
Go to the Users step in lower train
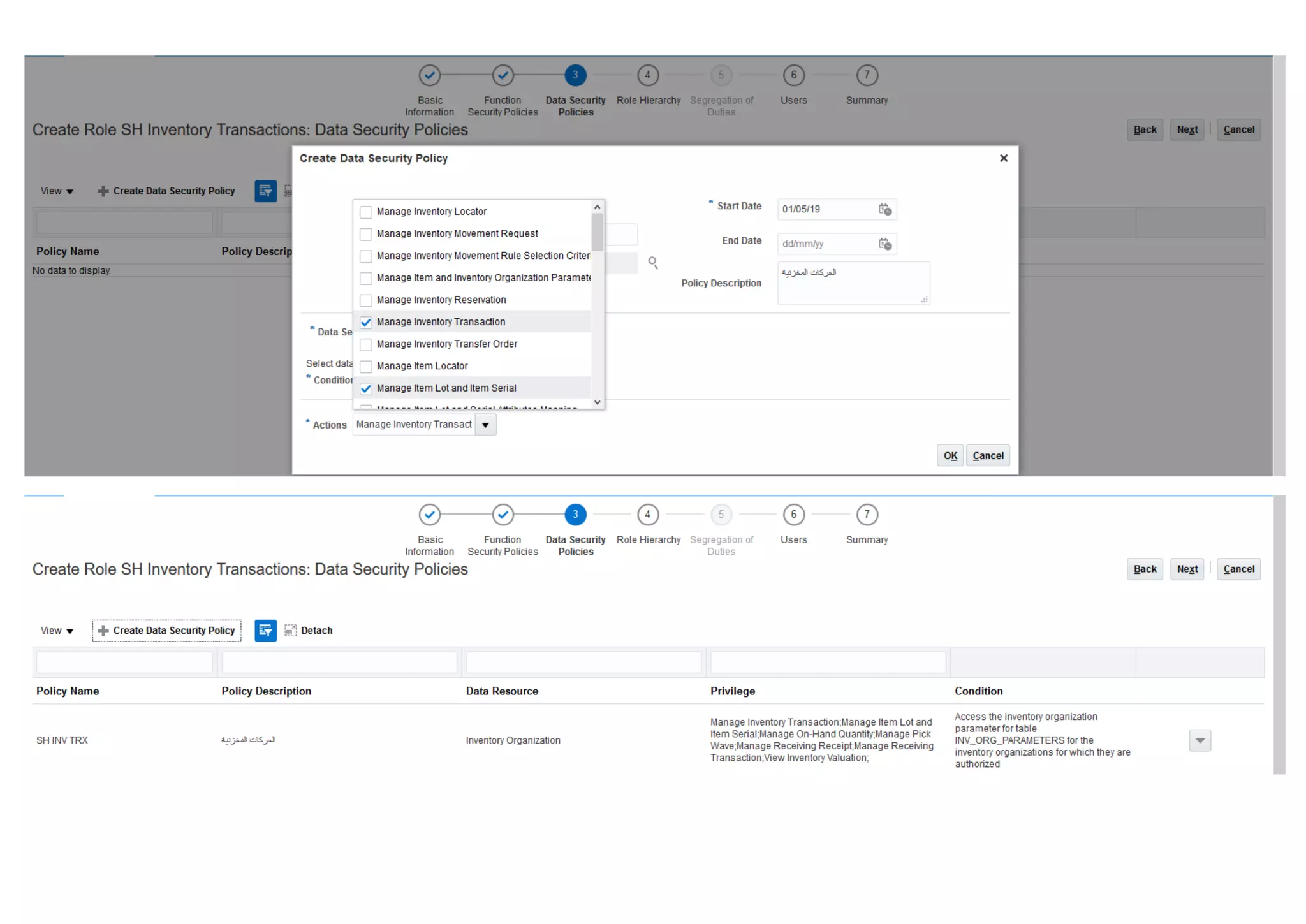793,515
